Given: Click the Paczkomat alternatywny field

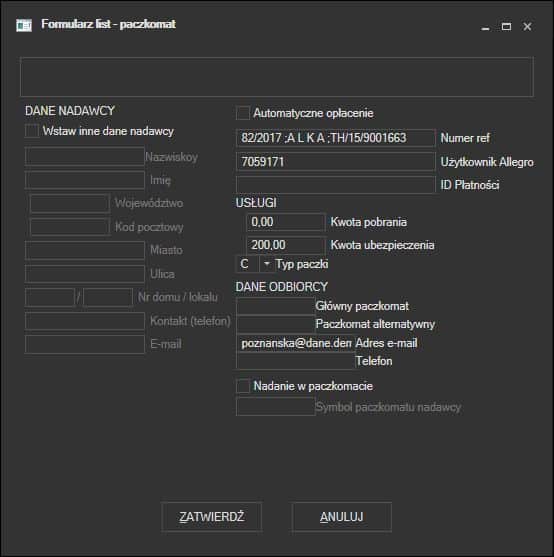Looking at the screenshot, I should pos(276,324).
